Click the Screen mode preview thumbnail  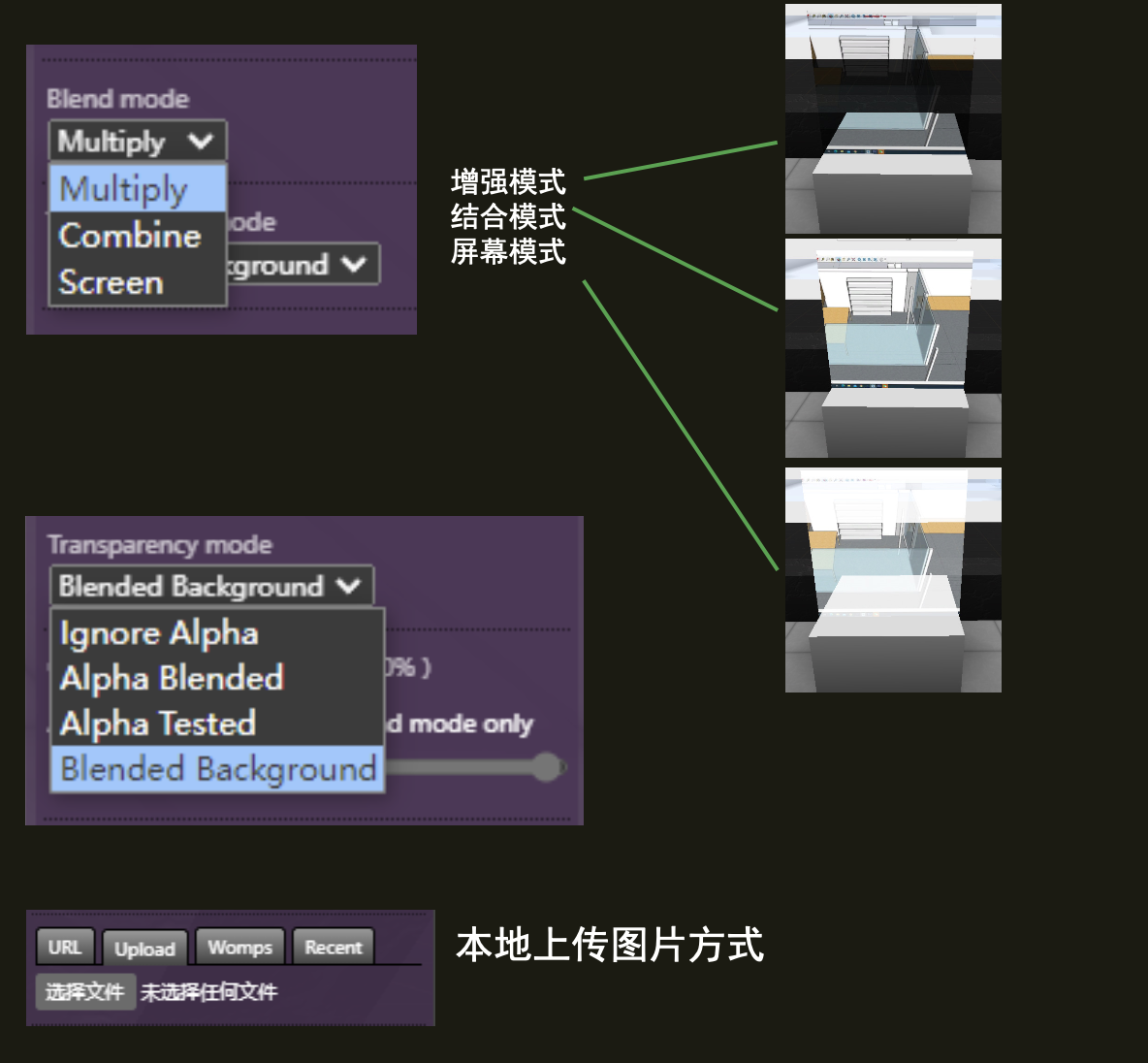893,580
